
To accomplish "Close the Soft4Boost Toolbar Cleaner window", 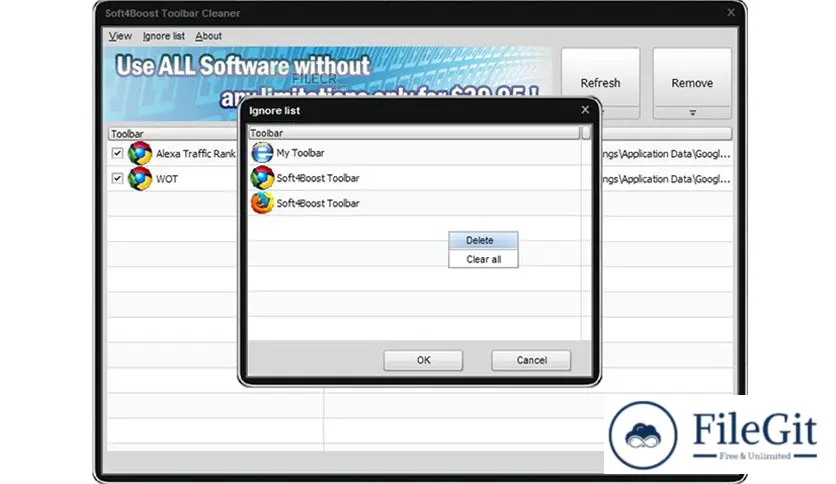I will (731, 12).
